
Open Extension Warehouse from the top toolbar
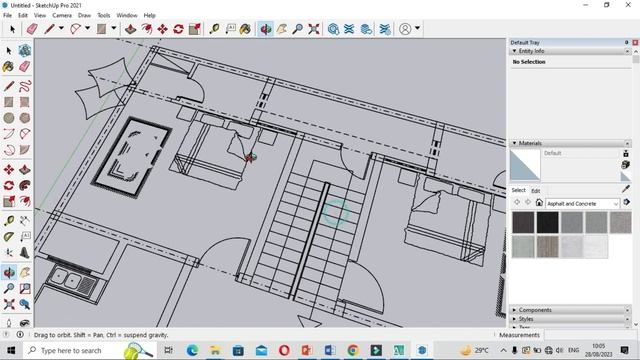pyautogui.click(x=349, y=29)
